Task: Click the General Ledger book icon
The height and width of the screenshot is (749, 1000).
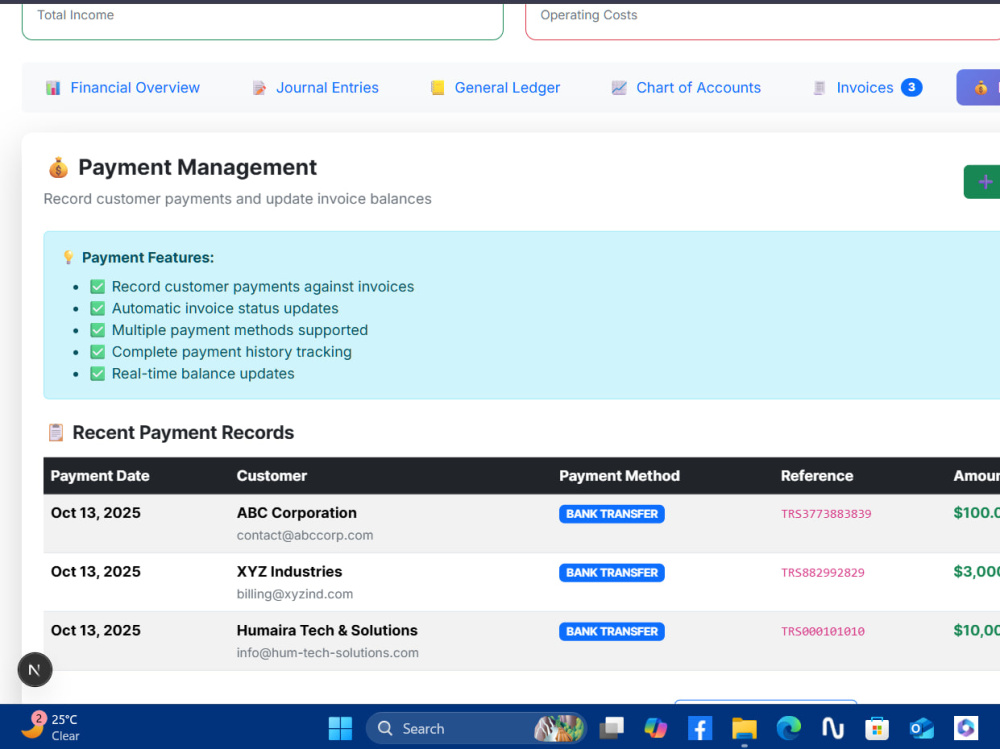Action: pyautogui.click(x=438, y=88)
